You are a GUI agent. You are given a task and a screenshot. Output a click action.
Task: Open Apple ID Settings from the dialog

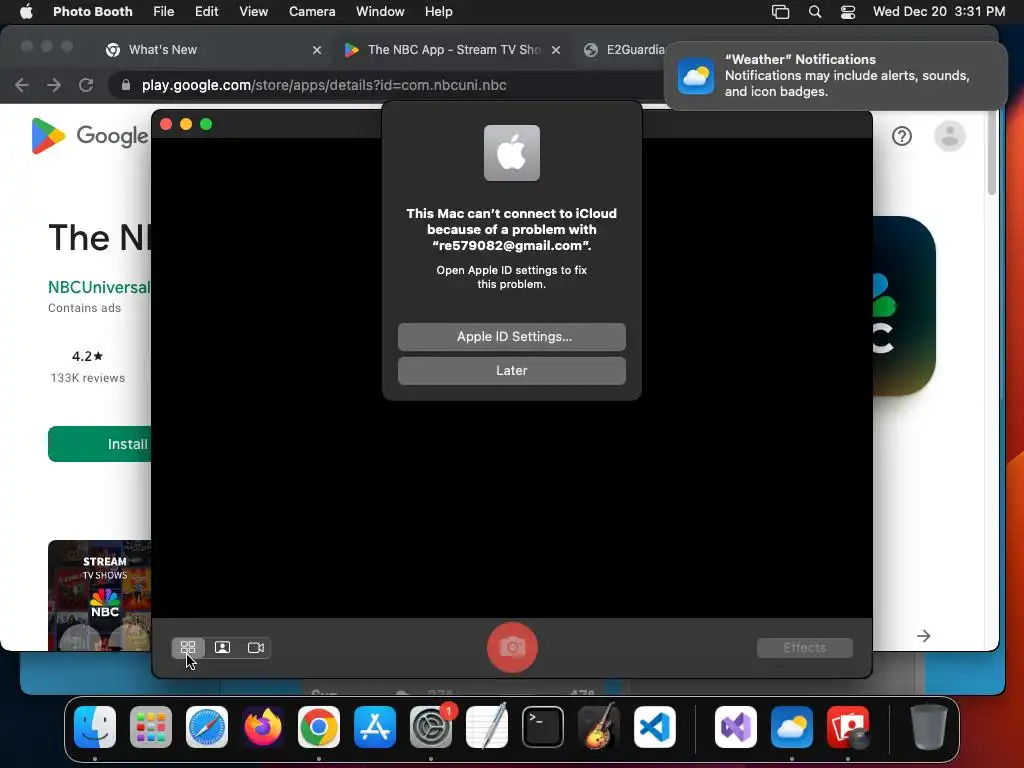512,336
